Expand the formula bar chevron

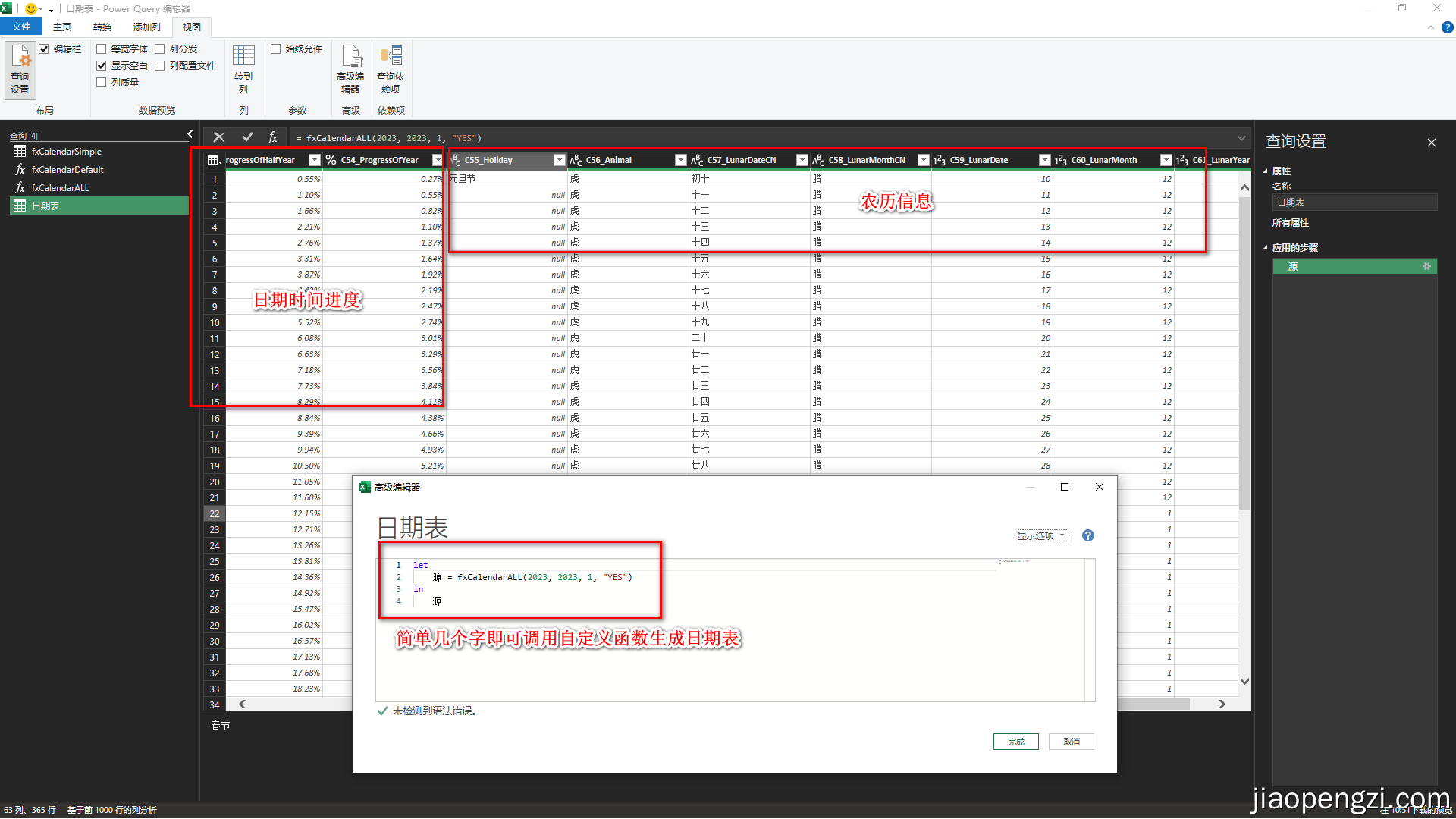tap(1241, 138)
